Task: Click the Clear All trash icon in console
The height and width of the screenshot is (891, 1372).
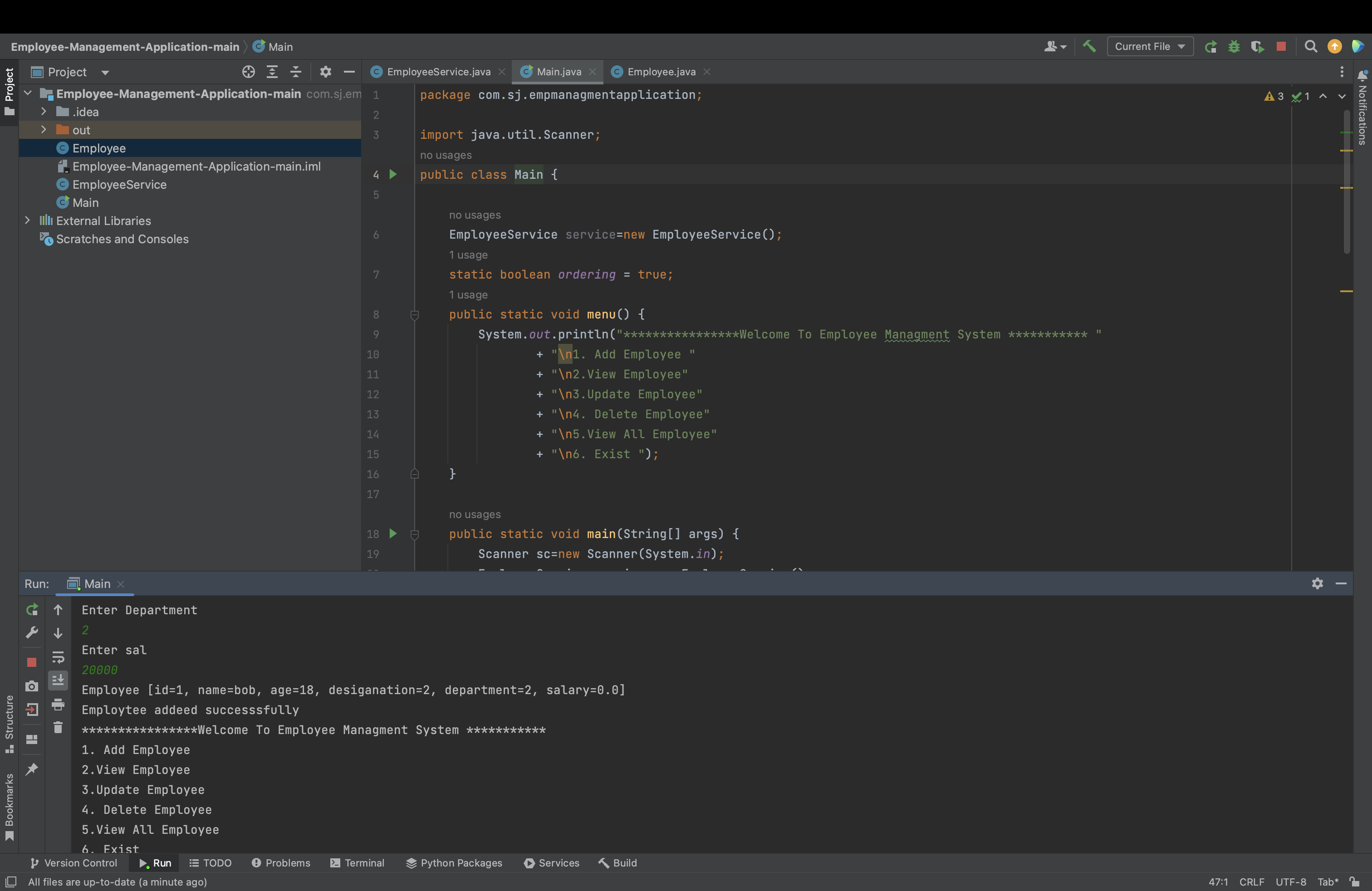Action: pos(58,727)
